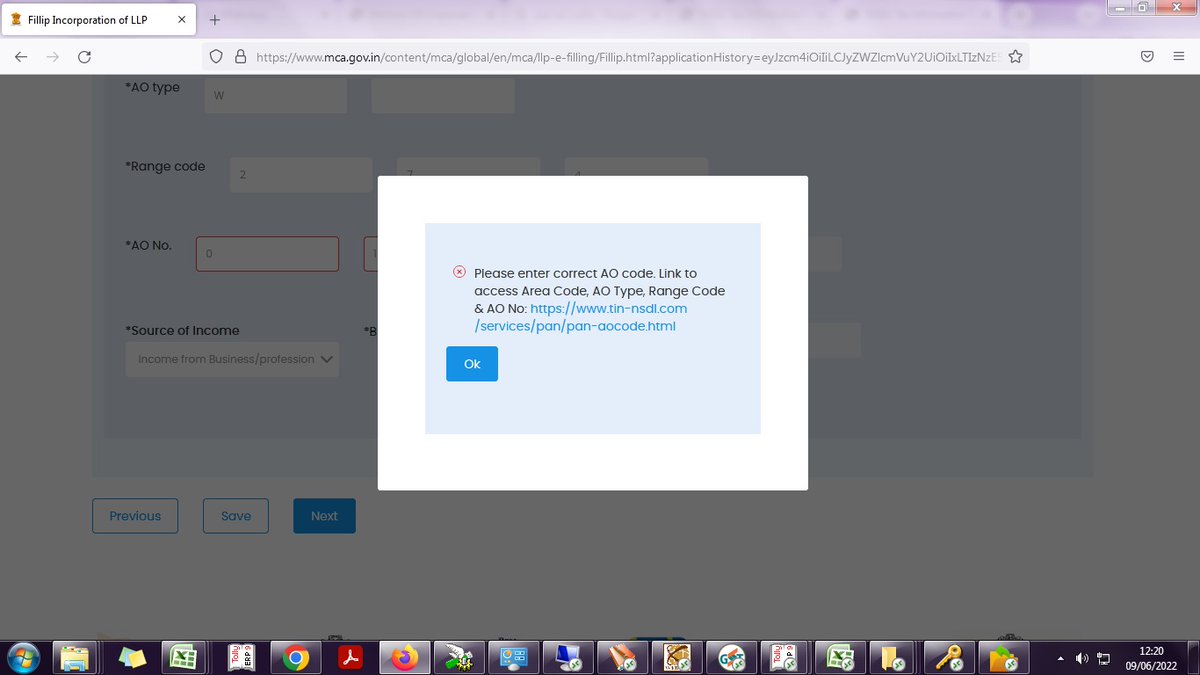This screenshot has height=675, width=1200.
Task: Click the site security padlock icon
Action: pos(240,57)
